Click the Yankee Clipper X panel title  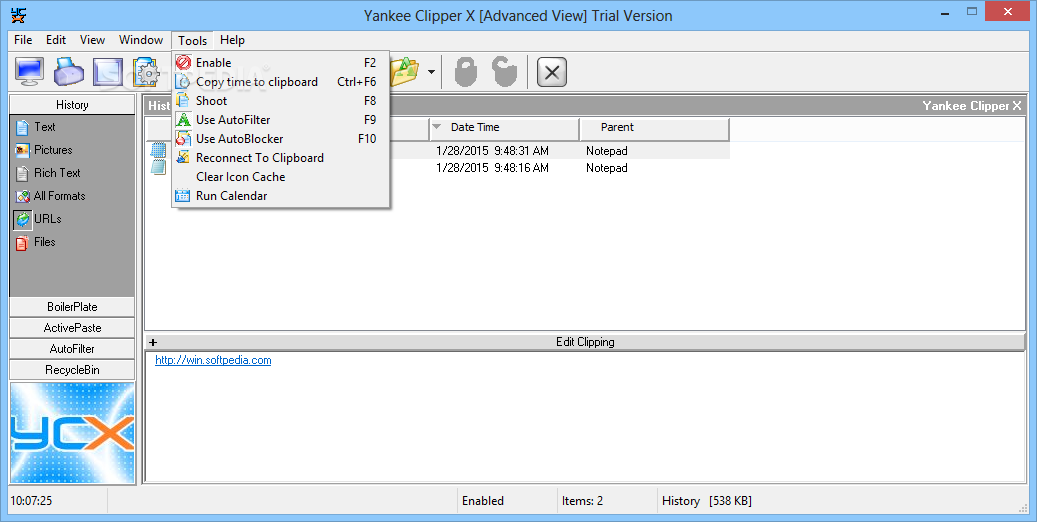(x=972, y=106)
